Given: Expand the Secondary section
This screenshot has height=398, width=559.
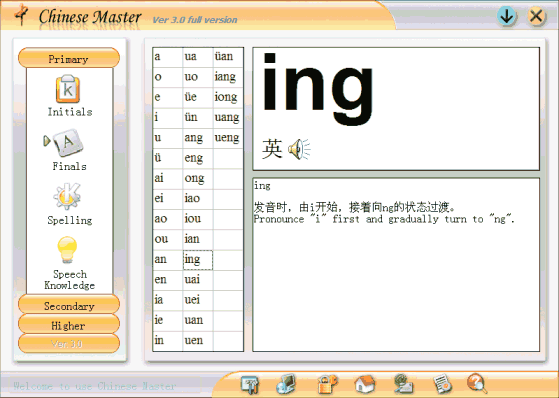Looking at the screenshot, I should point(69,305).
